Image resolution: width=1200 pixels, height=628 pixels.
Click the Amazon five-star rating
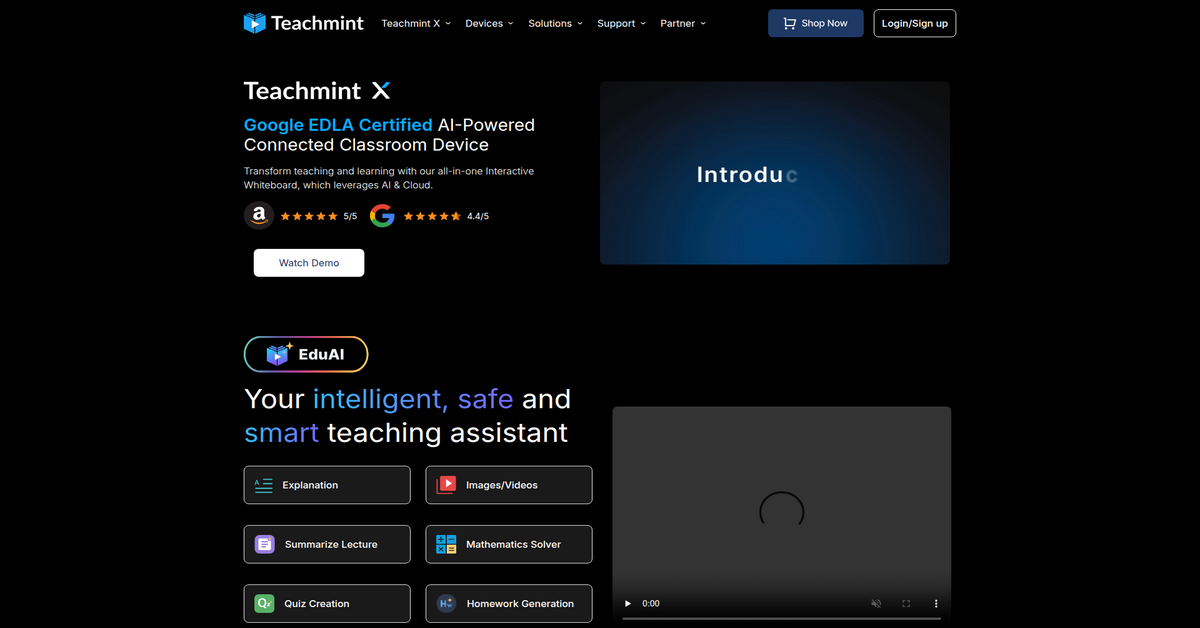[x=309, y=216]
